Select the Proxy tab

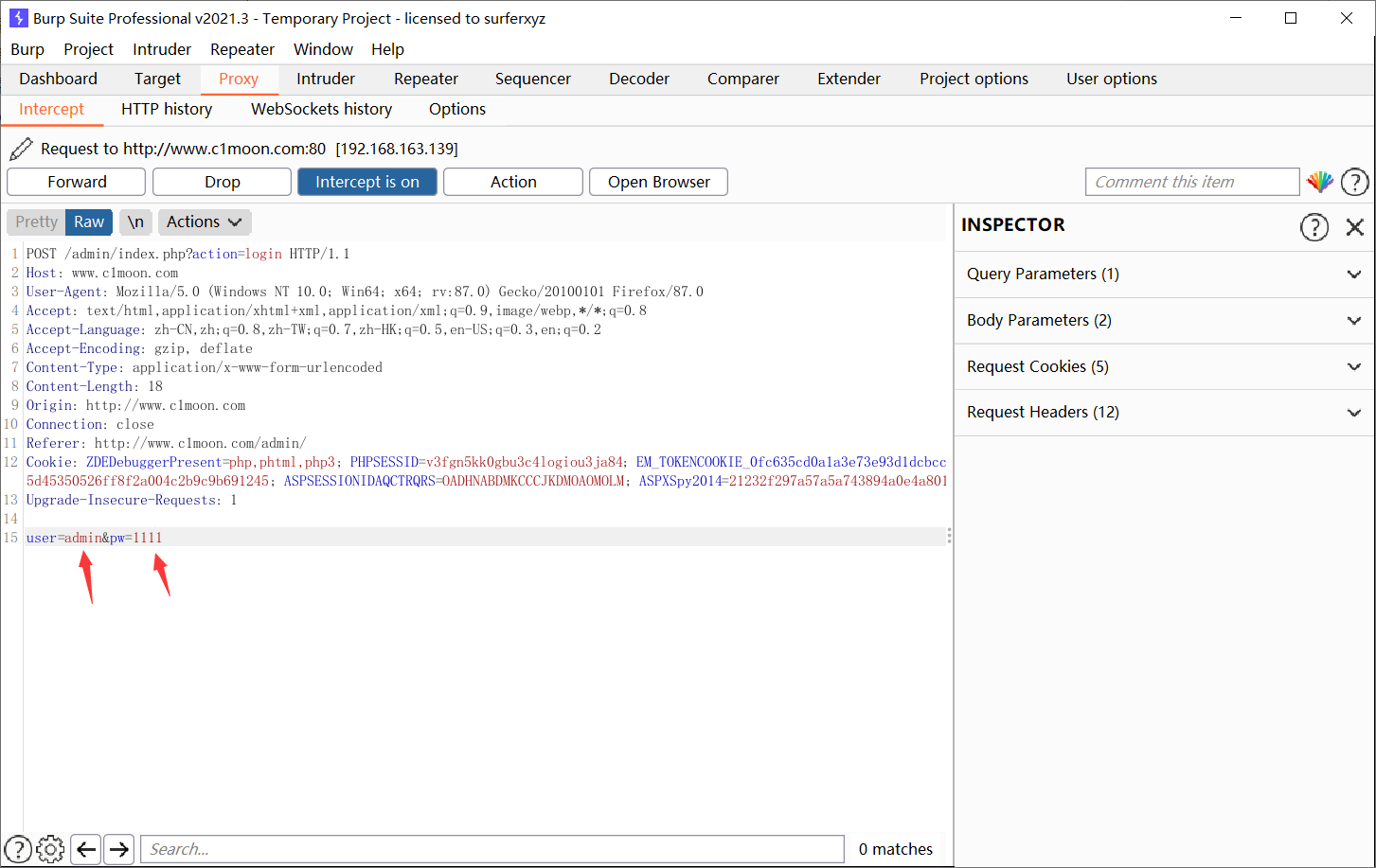click(x=239, y=79)
